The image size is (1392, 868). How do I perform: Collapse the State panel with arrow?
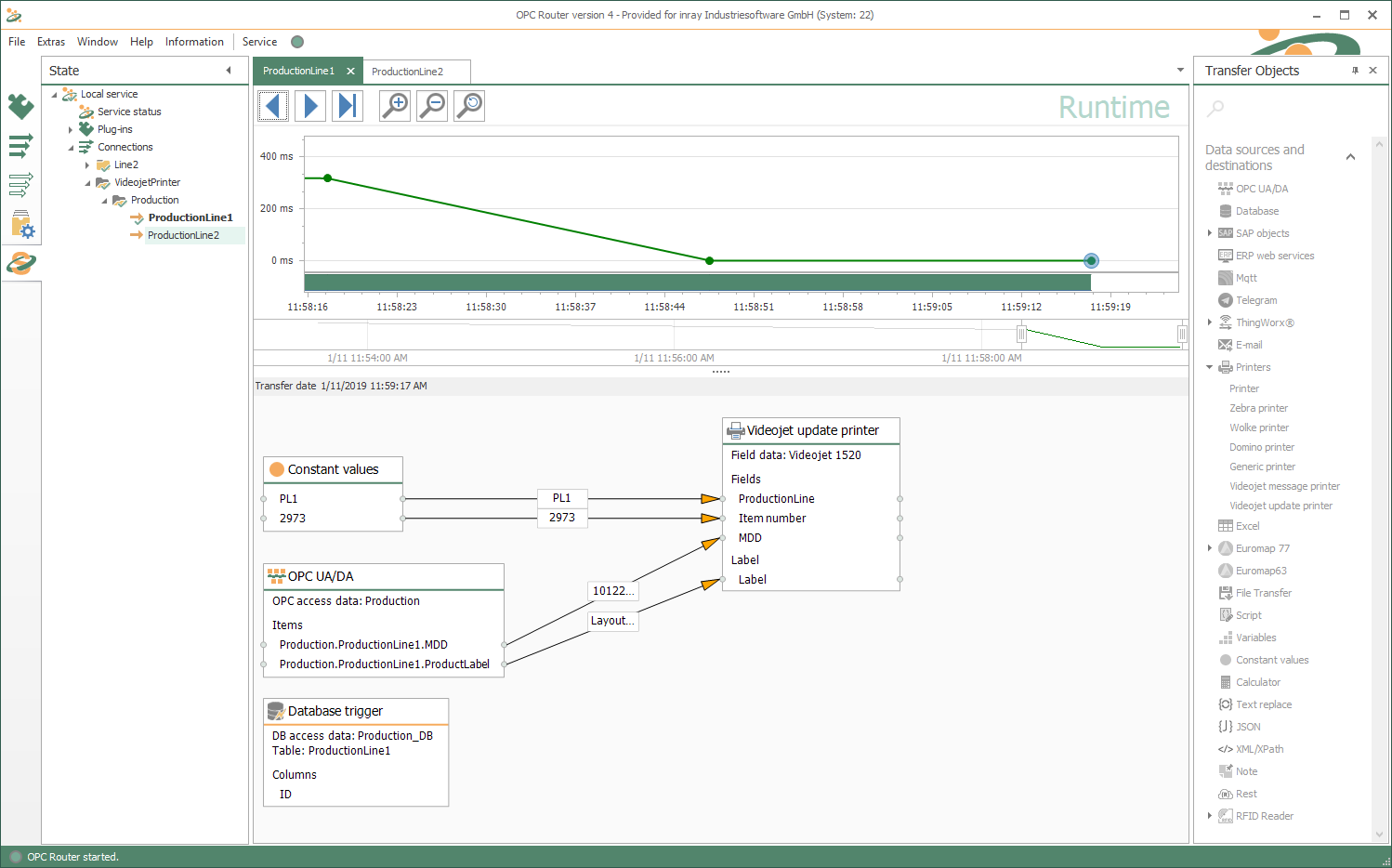[x=229, y=71]
